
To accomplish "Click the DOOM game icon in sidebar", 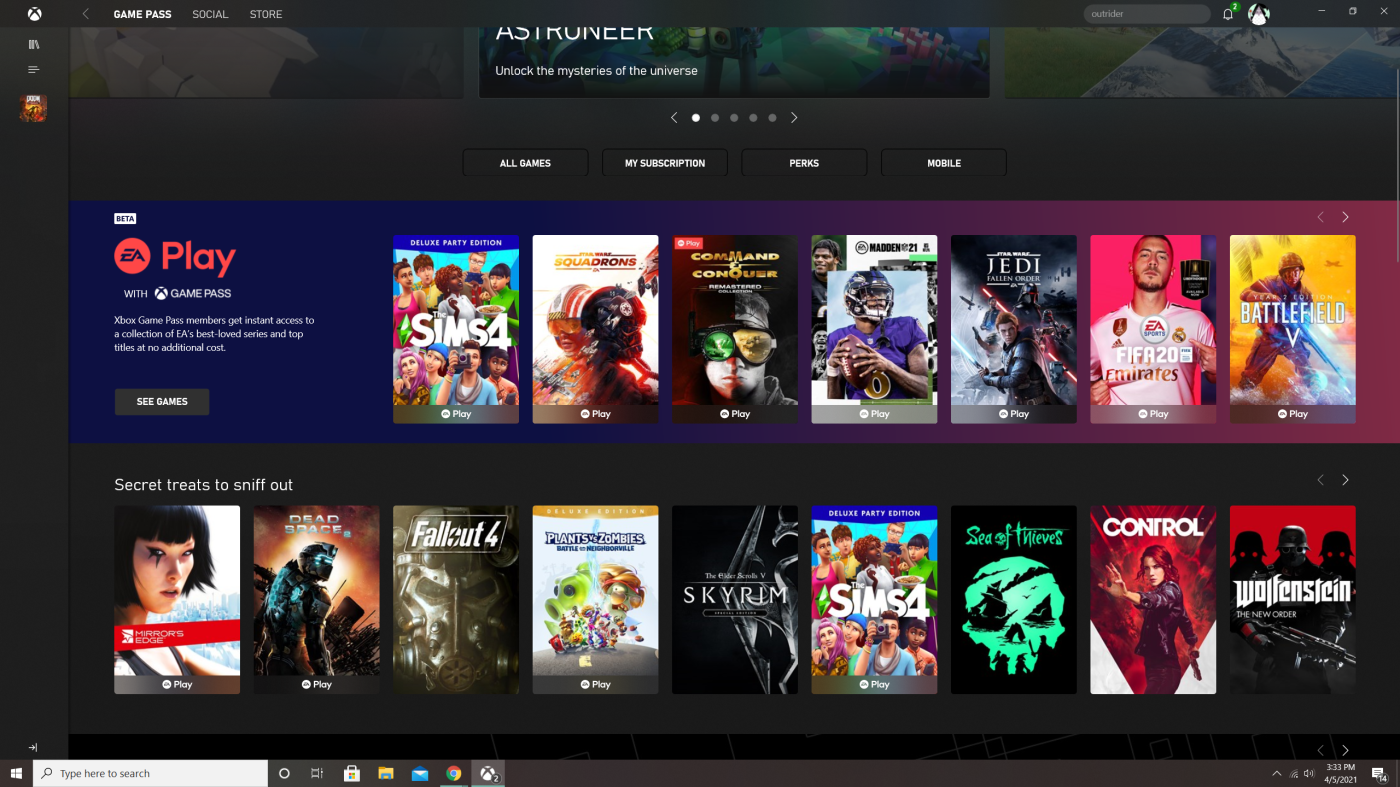I will point(33,108).
